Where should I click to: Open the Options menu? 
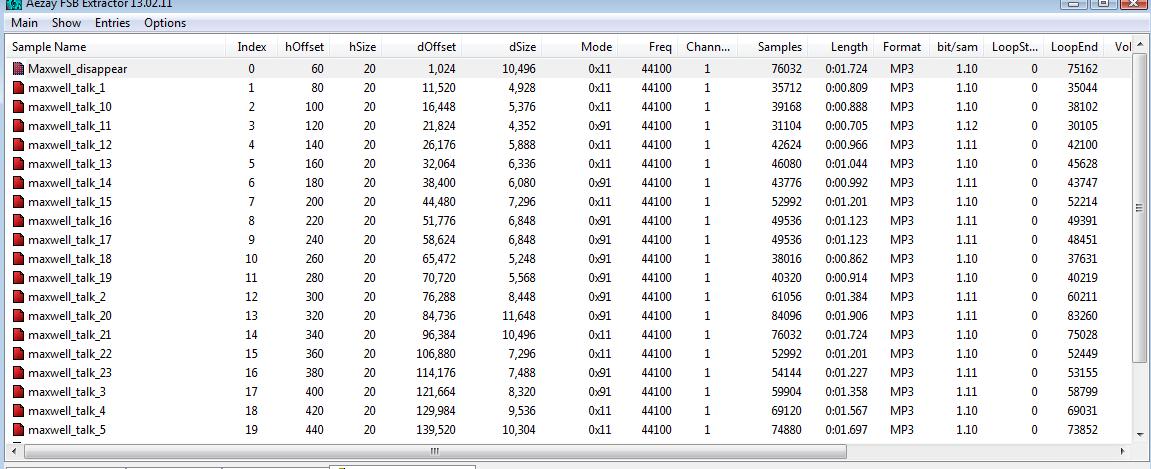(165, 23)
